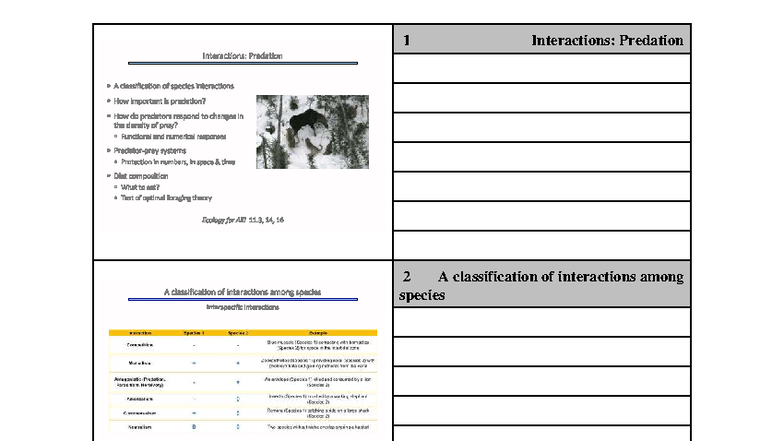Click the Mutualism row example text

click(318, 364)
